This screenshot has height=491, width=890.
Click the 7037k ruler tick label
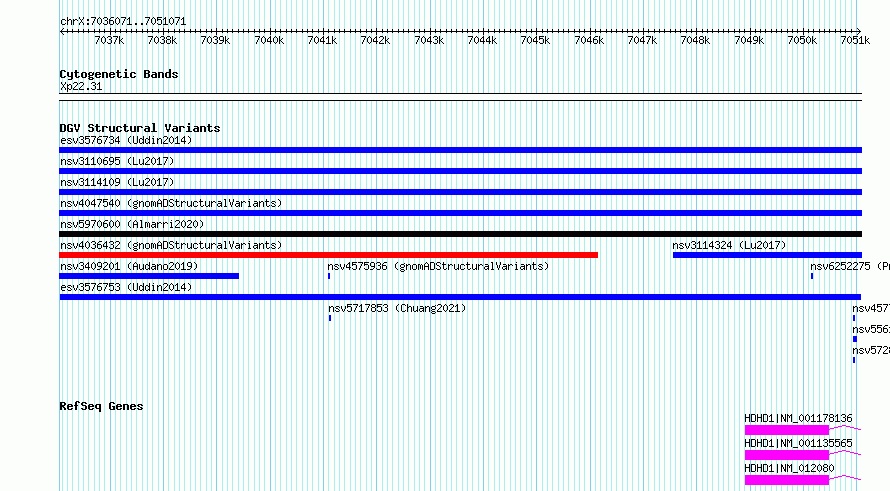pyautogui.click(x=109, y=40)
